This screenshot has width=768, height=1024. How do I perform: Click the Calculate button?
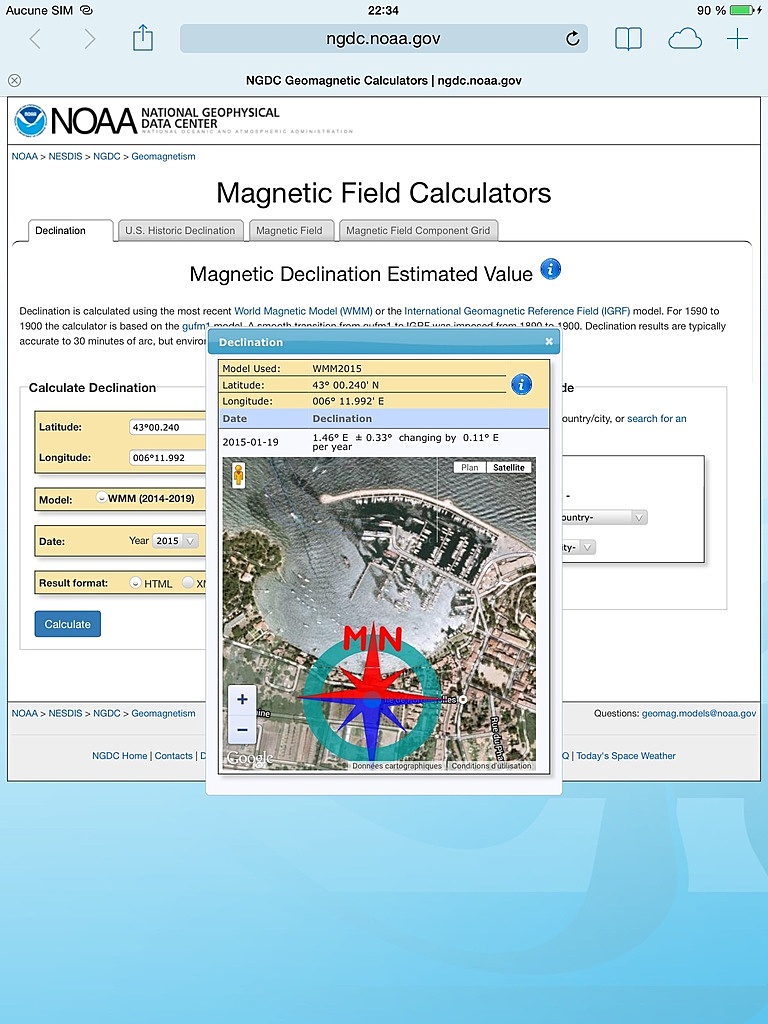(67, 624)
